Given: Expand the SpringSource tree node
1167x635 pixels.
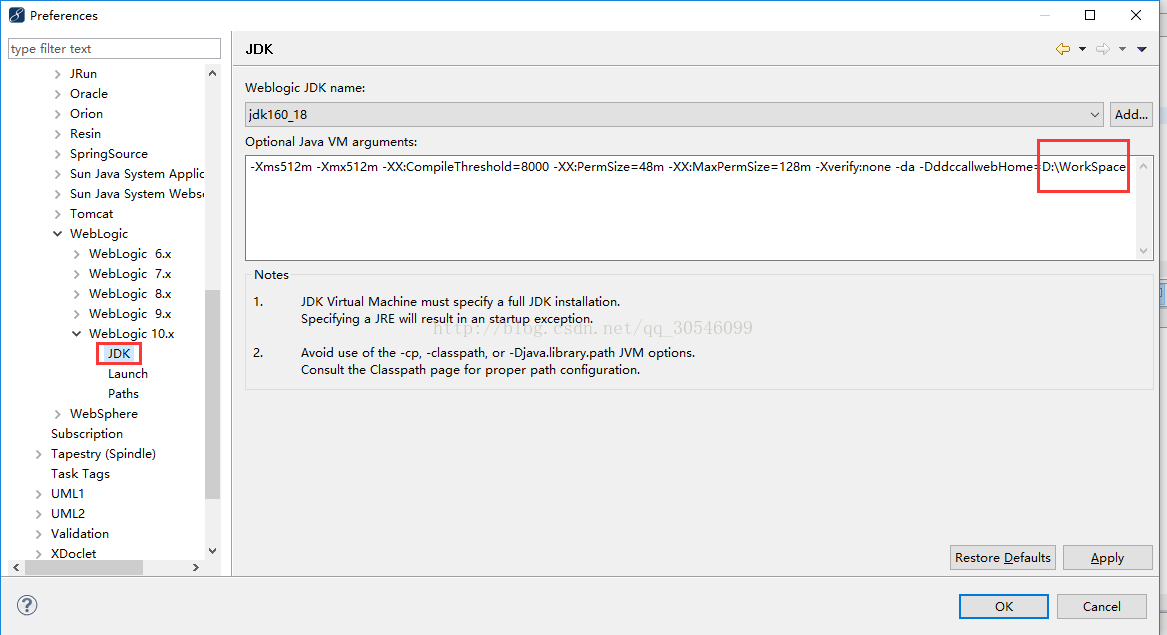Looking at the screenshot, I should pyautogui.click(x=57, y=154).
